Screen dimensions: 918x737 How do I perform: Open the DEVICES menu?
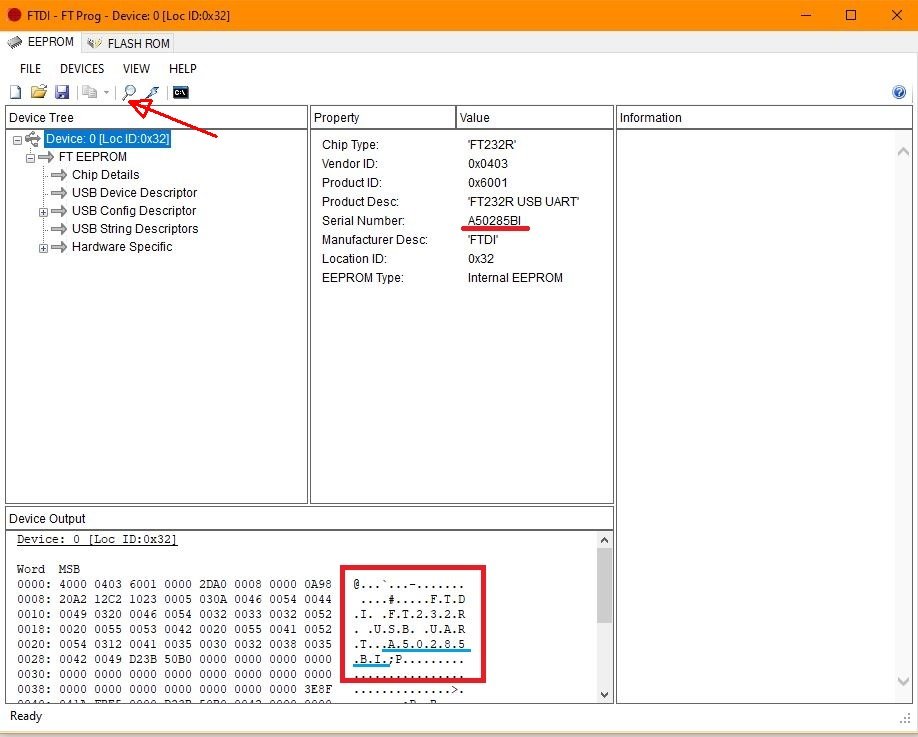tap(82, 69)
